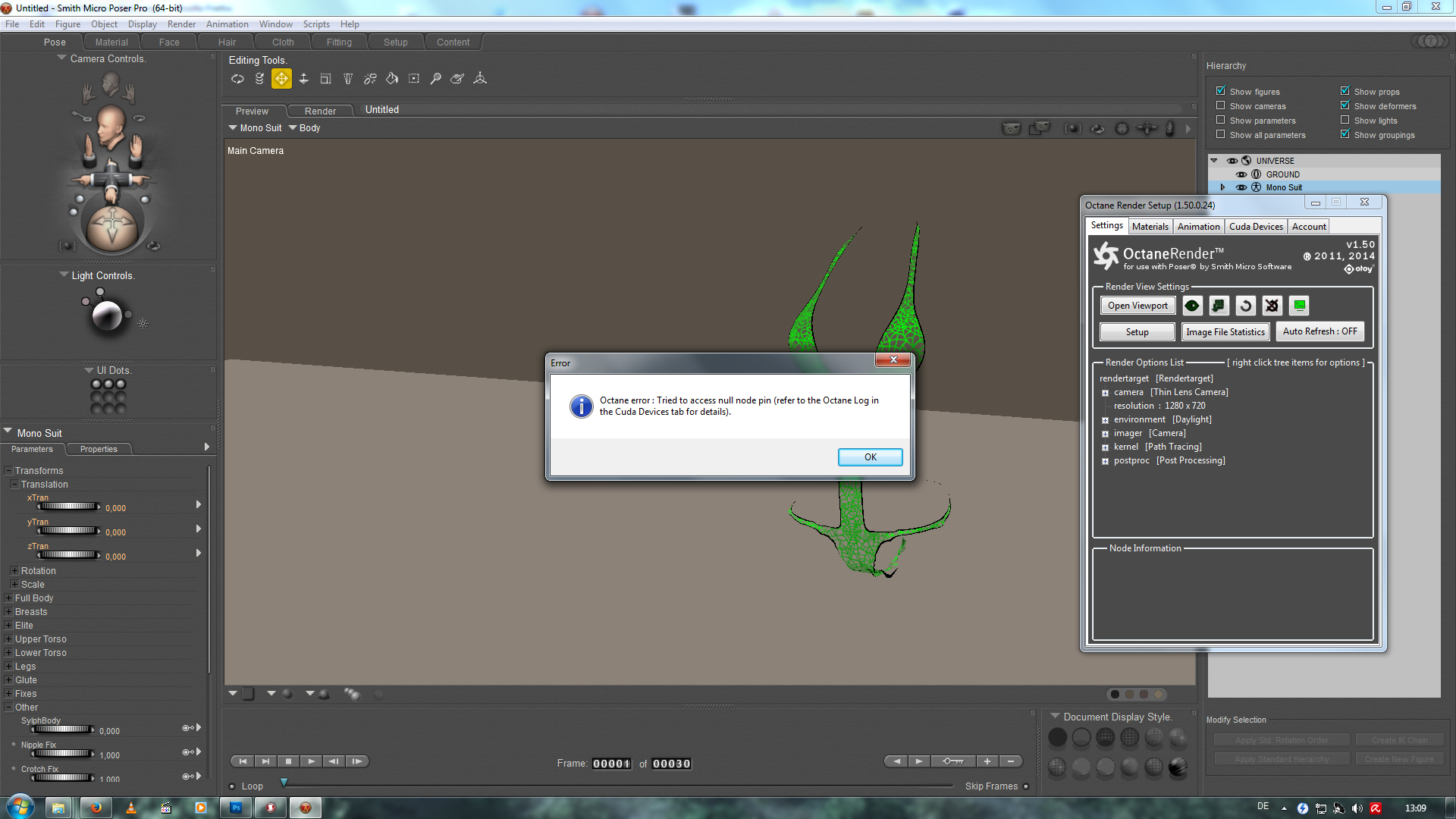Open the Materials tab in Octane
Viewport: 1456px width, 819px height.
1150,226
